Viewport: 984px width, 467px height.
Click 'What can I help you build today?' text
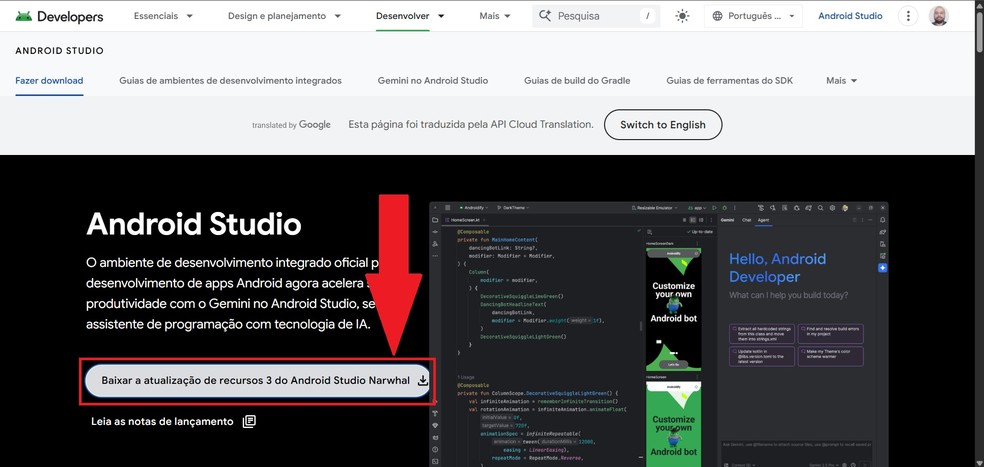(788, 295)
